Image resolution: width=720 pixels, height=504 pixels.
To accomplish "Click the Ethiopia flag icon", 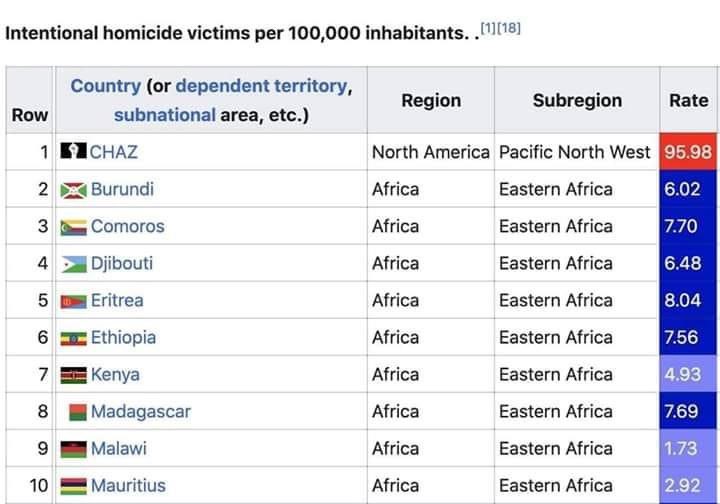I will pos(73,338).
